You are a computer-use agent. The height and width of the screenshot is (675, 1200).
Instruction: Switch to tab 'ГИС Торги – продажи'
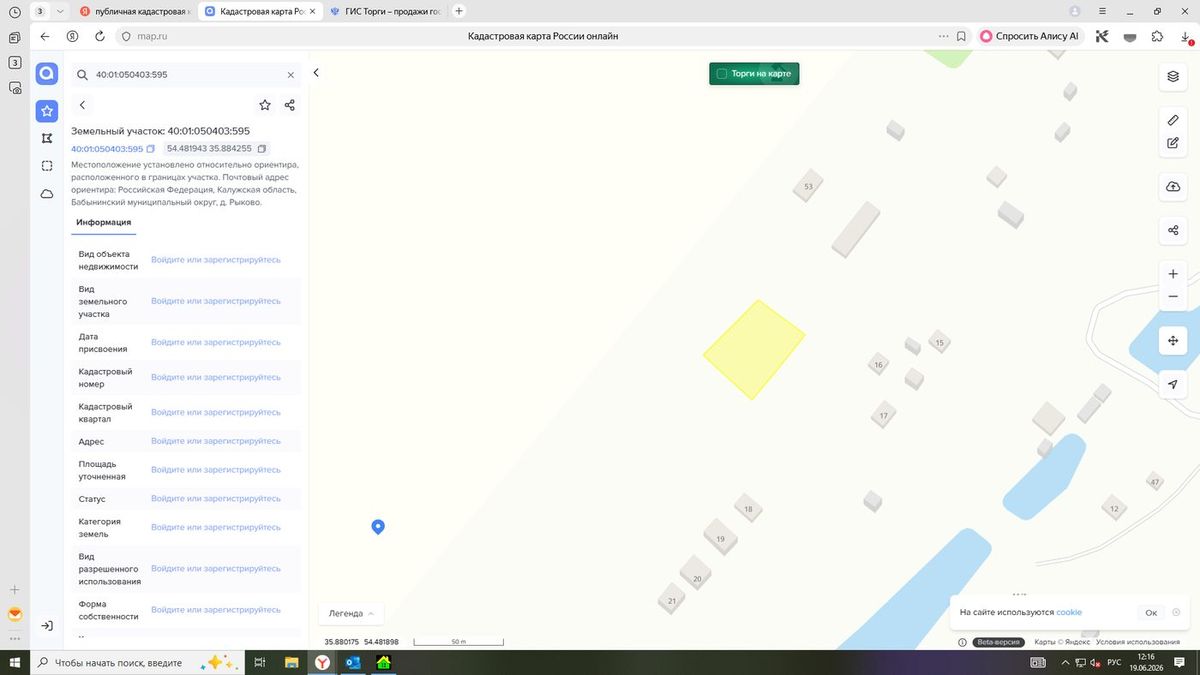click(x=385, y=10)
